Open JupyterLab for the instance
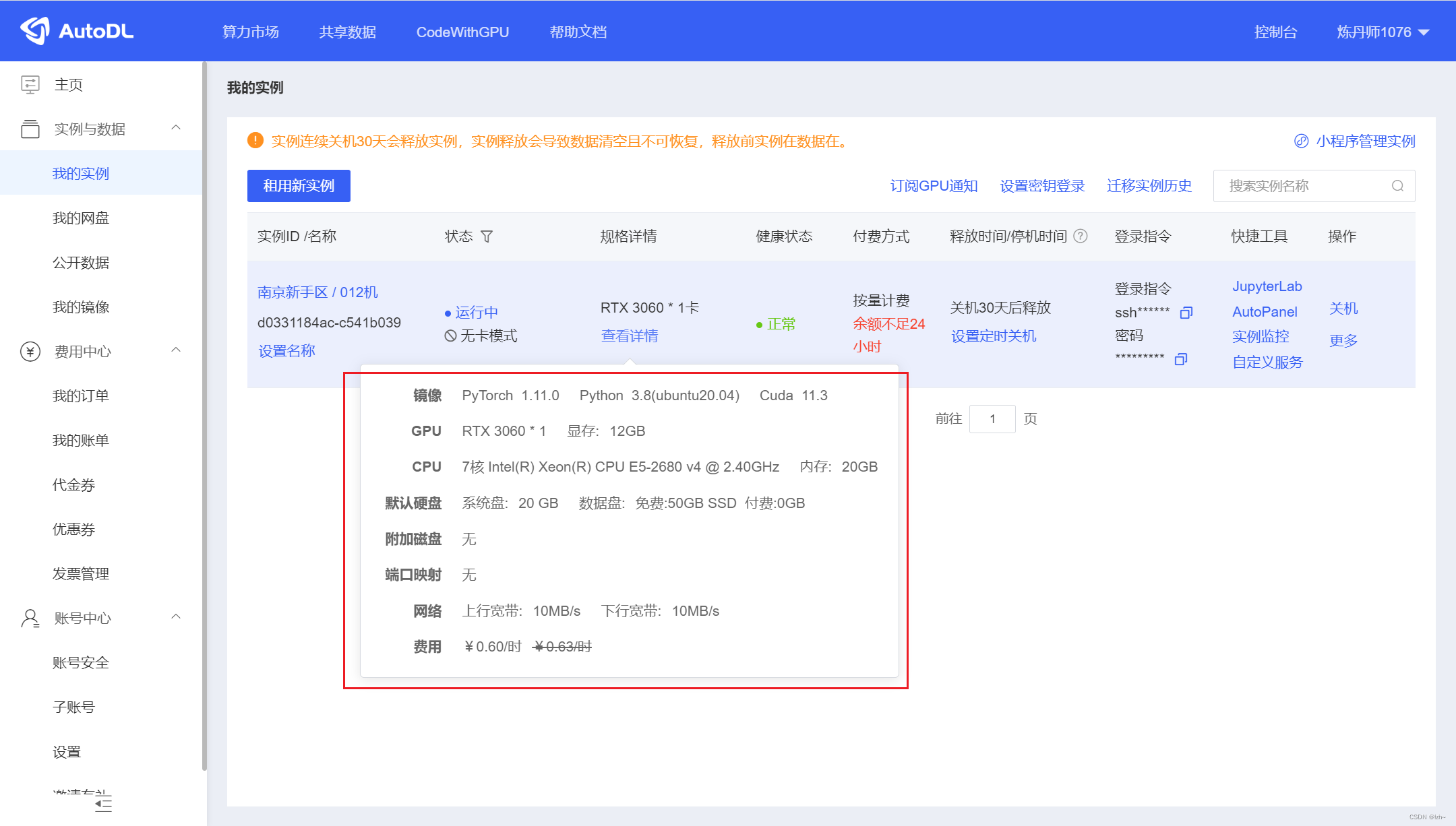Image resolution: width=1456 pixels, height=826 pixels. click(1267, 286)
